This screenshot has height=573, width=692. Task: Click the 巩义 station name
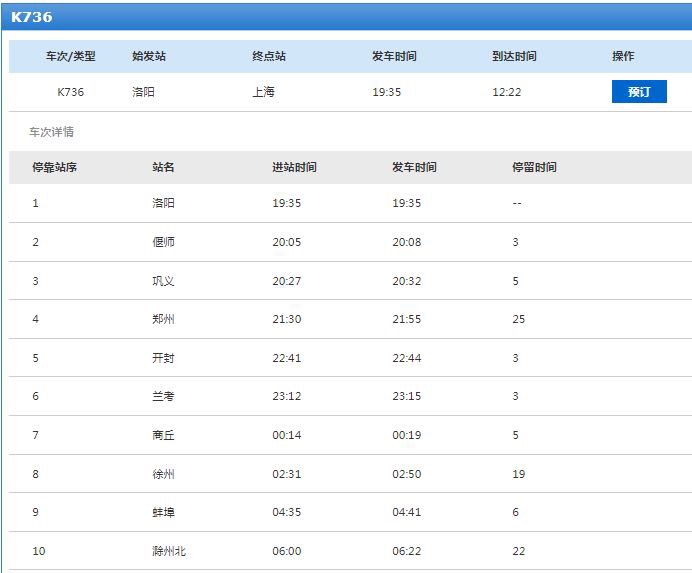pyautogui.click(x=163, y=281)
